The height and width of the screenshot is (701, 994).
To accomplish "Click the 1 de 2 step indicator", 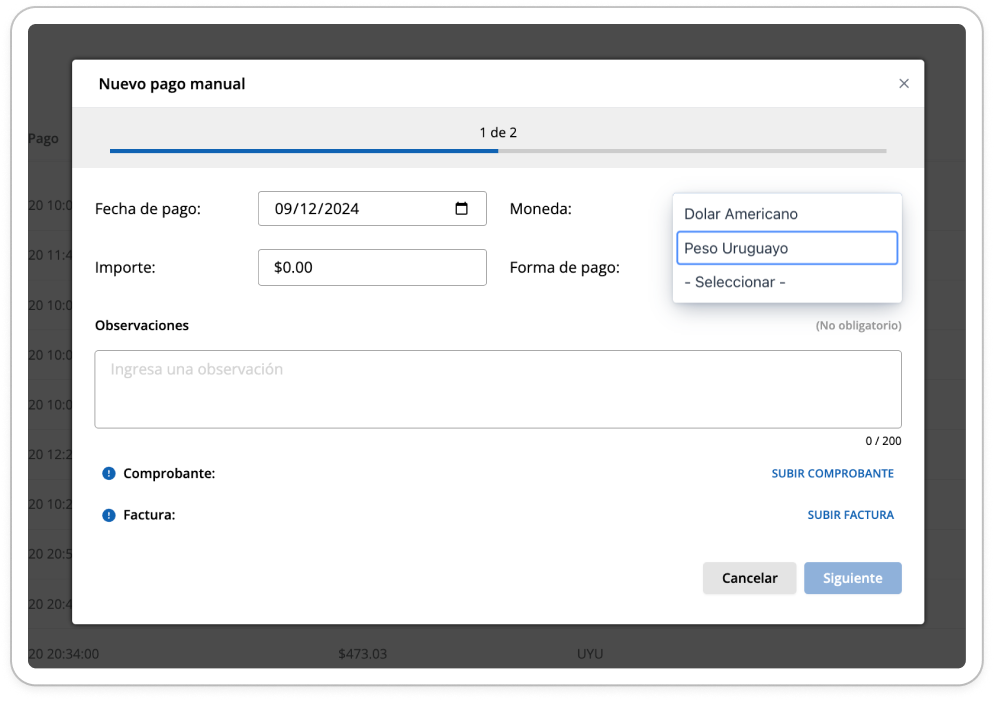I will tap(498, 132).
